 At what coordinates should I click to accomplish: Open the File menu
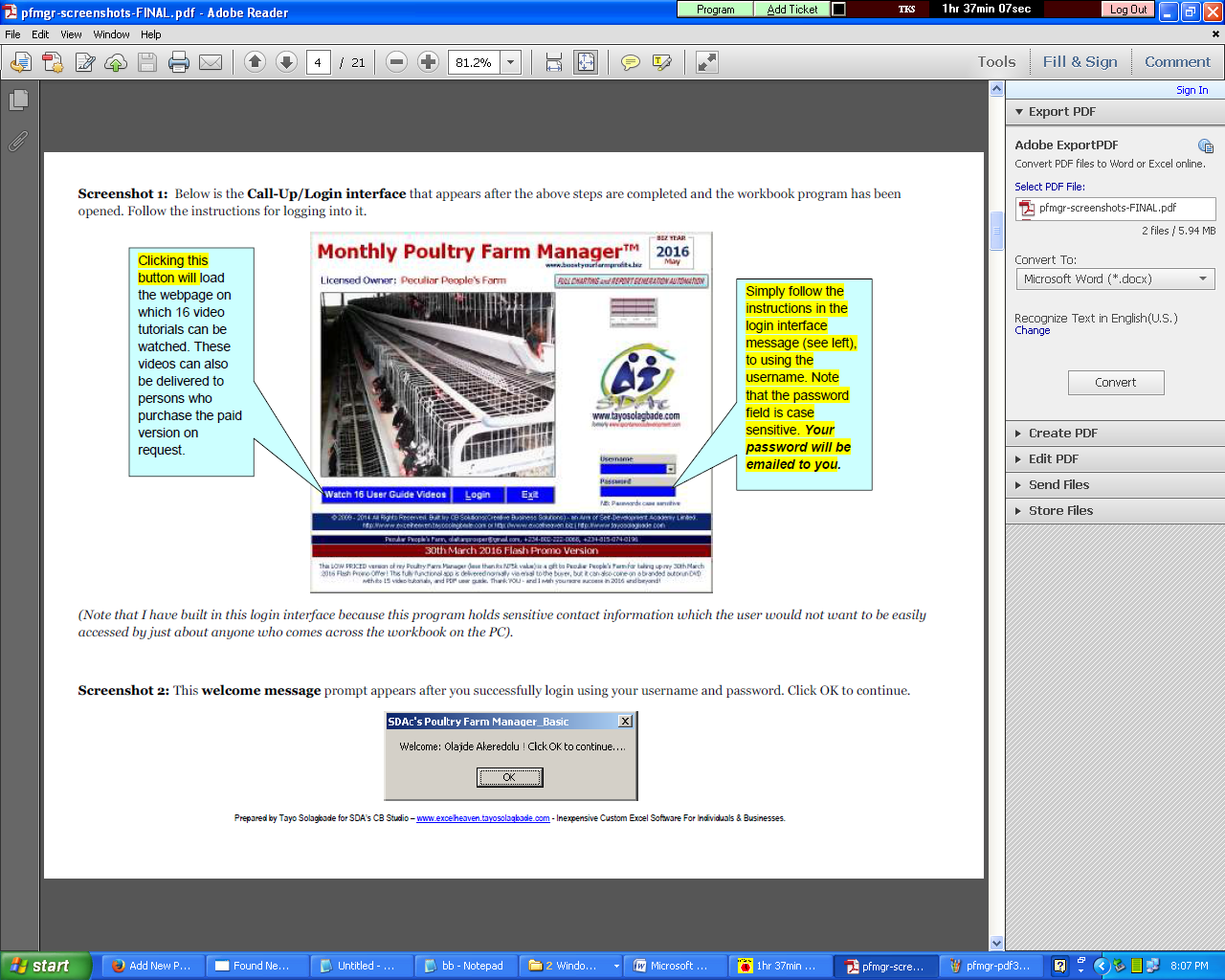click(x=12, y=34)
